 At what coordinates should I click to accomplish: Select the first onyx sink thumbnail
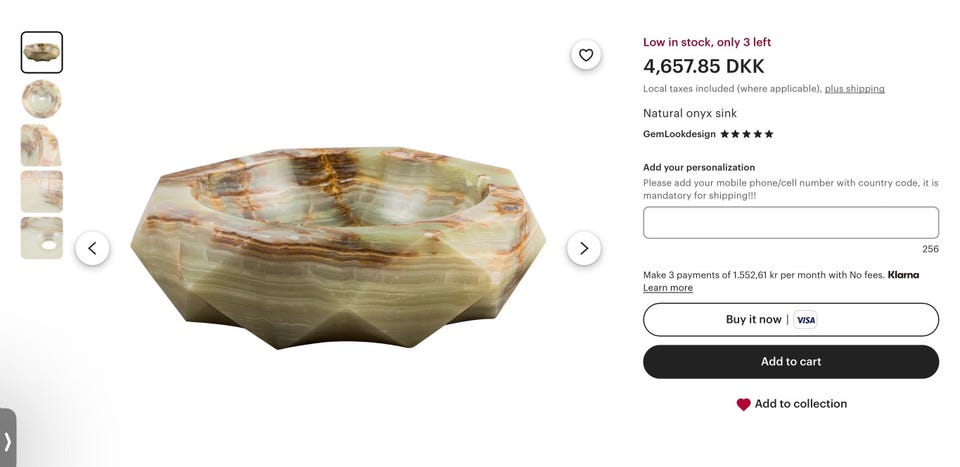point(42,52)
